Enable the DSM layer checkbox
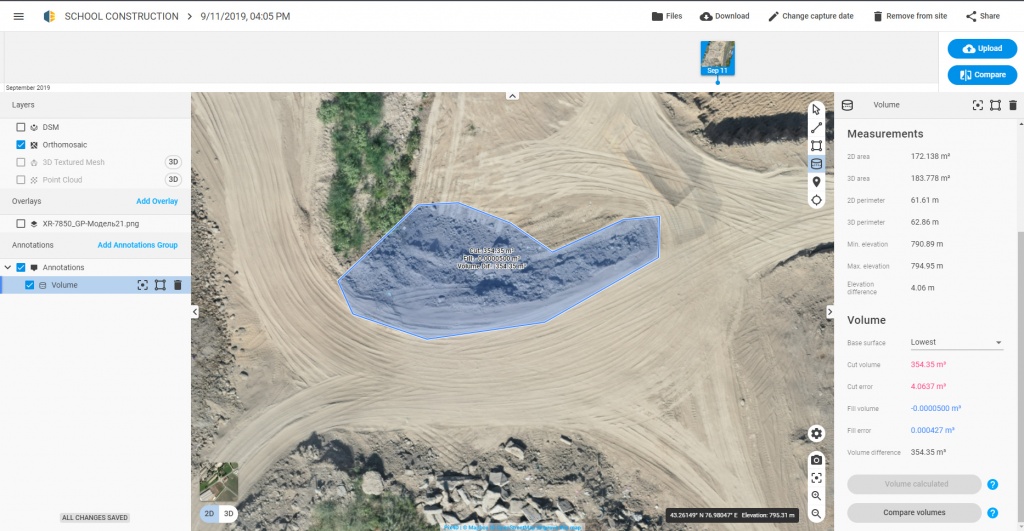Screen dimensions: 1024x531 coord(21,127)
